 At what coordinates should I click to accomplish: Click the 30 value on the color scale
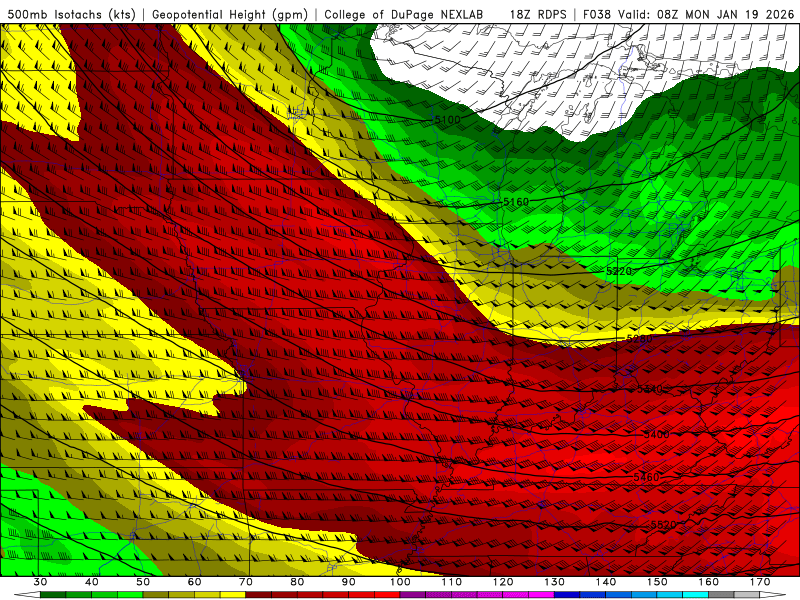coord(40,582)
